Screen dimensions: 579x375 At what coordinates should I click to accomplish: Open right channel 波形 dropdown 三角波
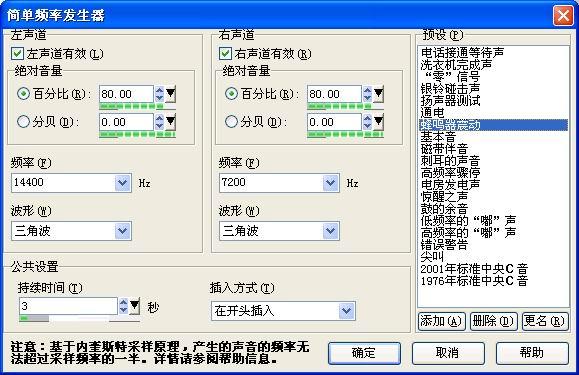point(330,231)
